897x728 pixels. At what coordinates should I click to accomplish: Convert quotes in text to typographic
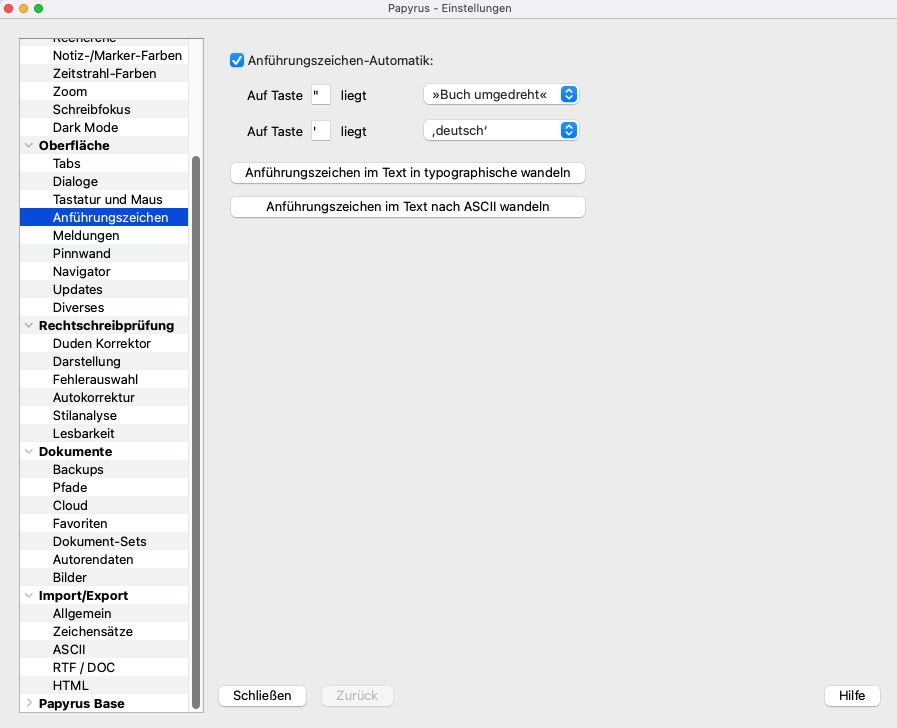pyautogui.click(x=407, y=173)
